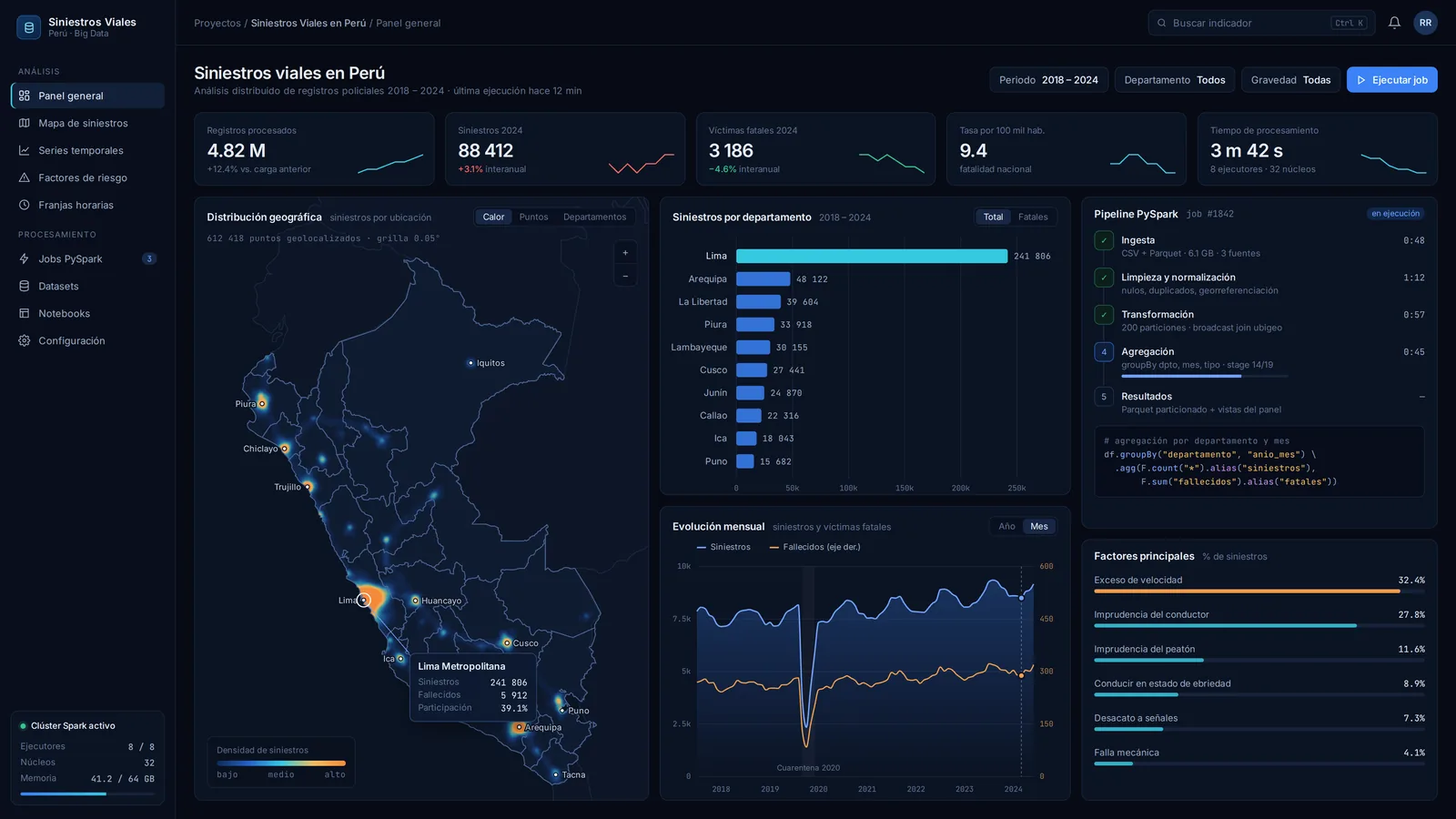Viewport: 1456px width, 819px height.
Task: Open notifications bell icon
Action: point(1394,23)
